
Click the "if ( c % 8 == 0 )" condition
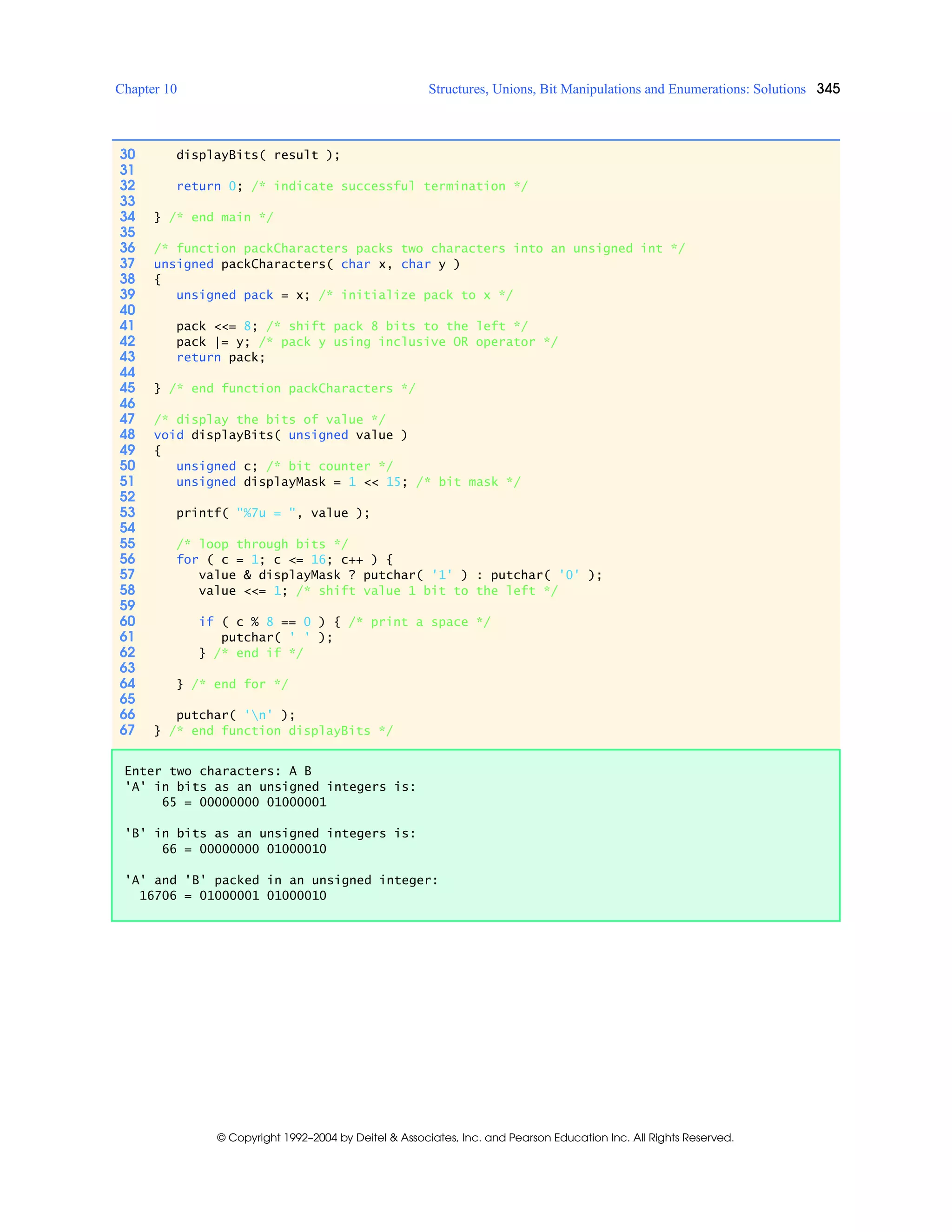[x=262, y=622]
